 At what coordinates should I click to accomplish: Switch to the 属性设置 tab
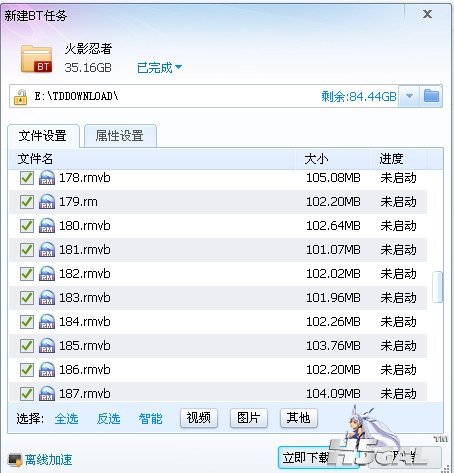point(120,136)
